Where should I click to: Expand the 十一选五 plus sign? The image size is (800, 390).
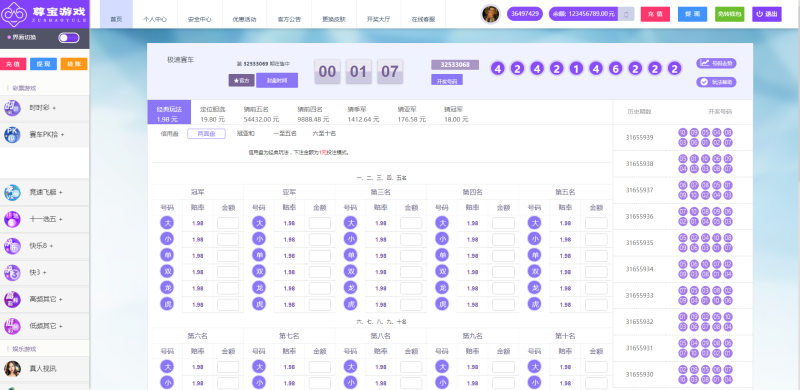pos(61,220)
